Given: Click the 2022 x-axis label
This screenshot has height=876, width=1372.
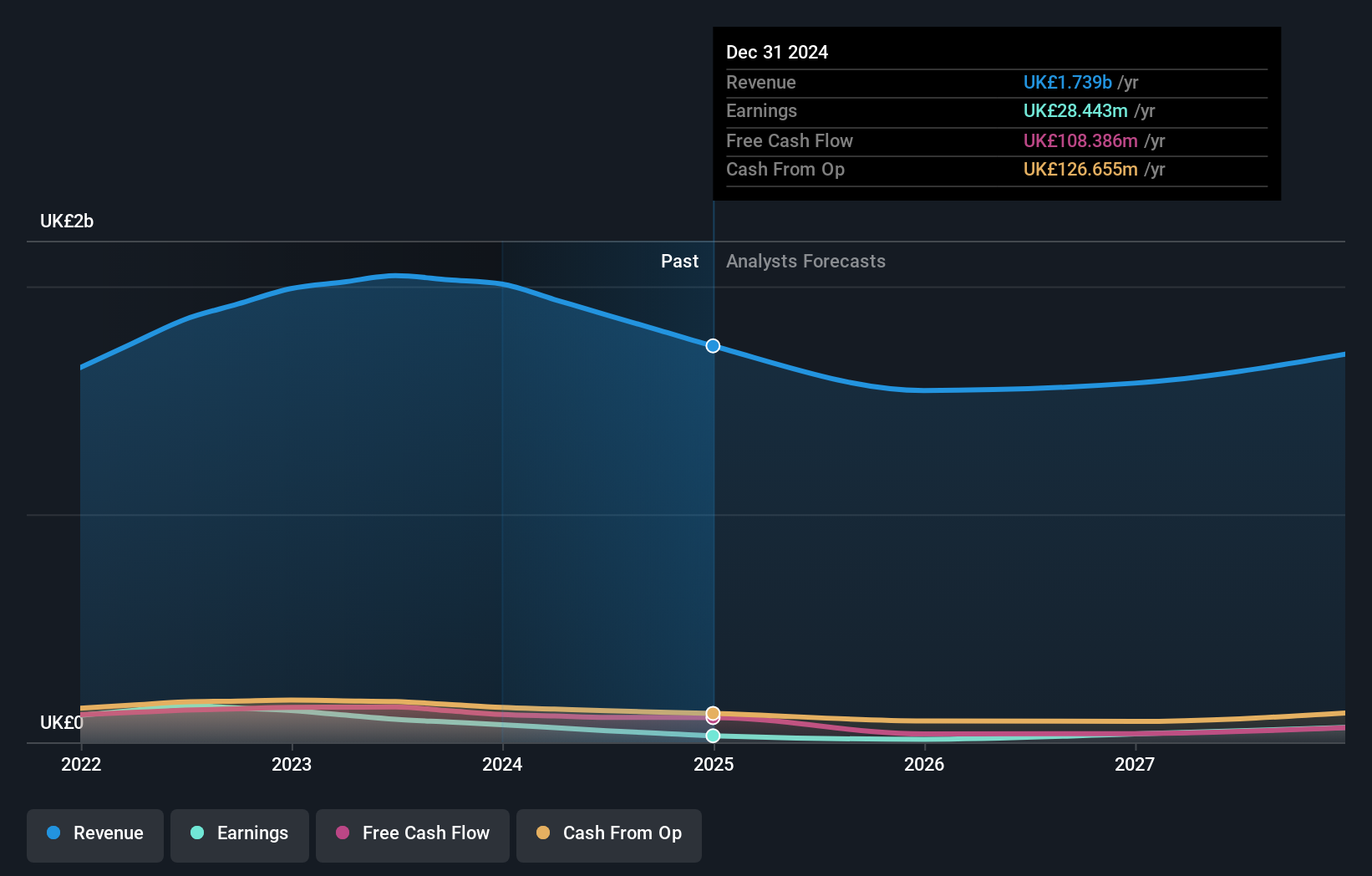Looking at the screenshot, I should tap(81, 764).
